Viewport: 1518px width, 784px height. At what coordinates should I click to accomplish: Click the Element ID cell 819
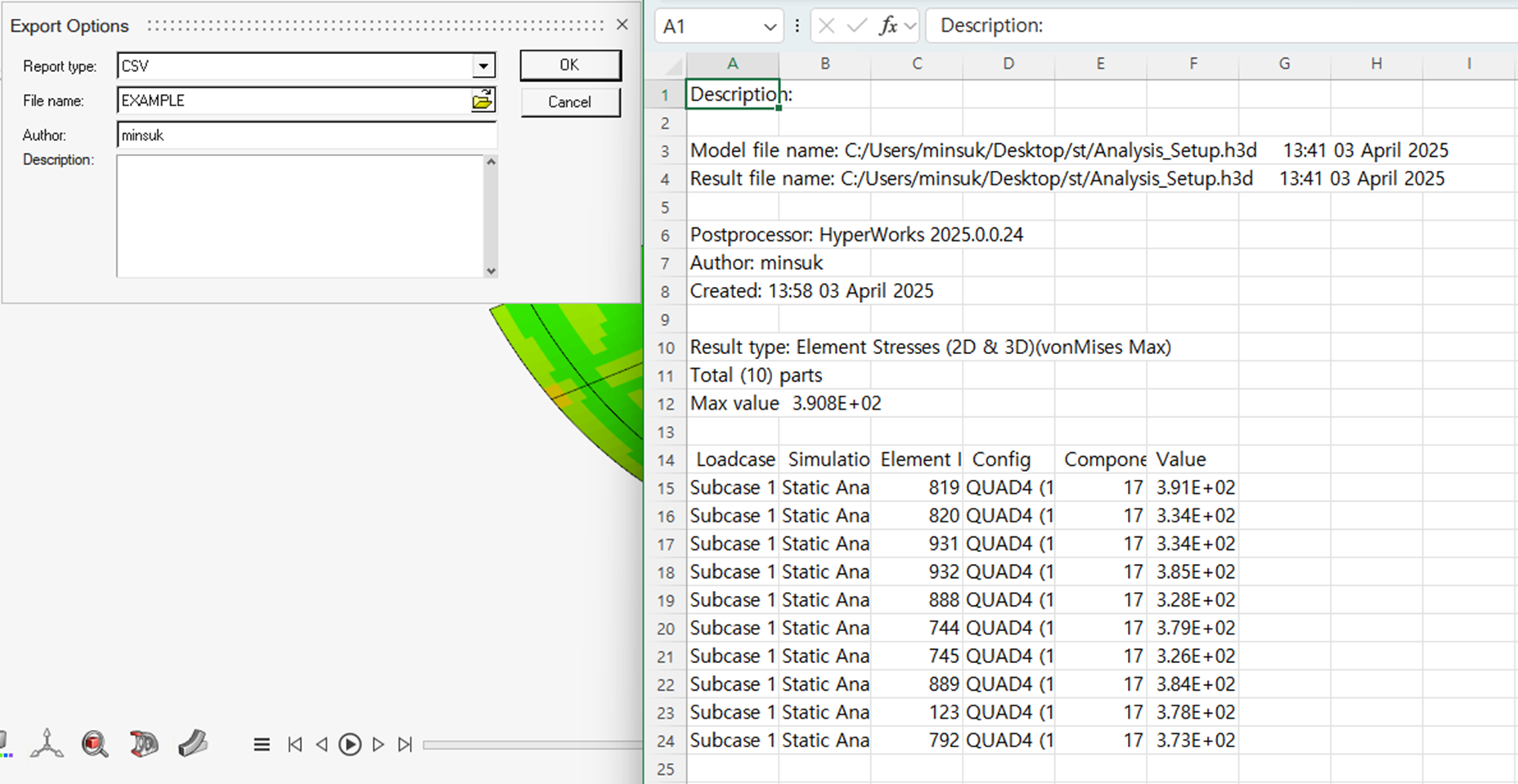click(x=917, y=487)
